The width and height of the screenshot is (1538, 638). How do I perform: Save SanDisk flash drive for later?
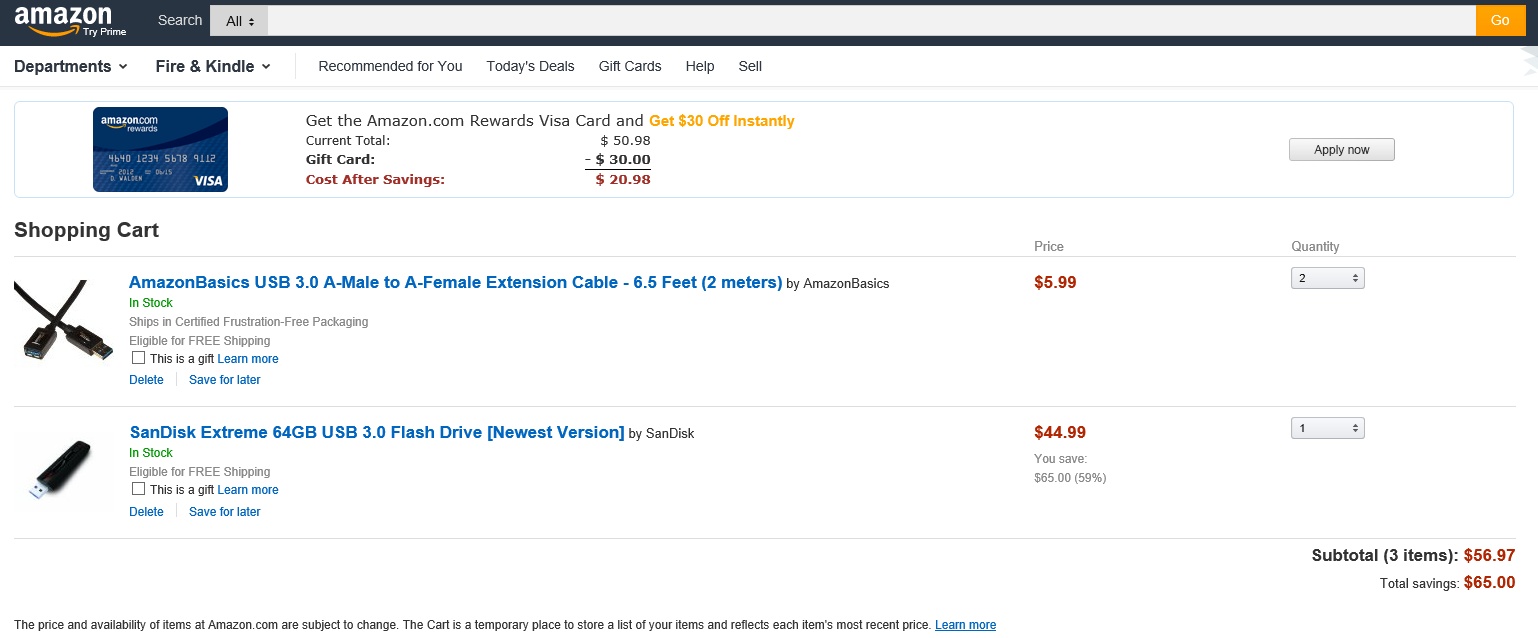[x=224, y=512]
